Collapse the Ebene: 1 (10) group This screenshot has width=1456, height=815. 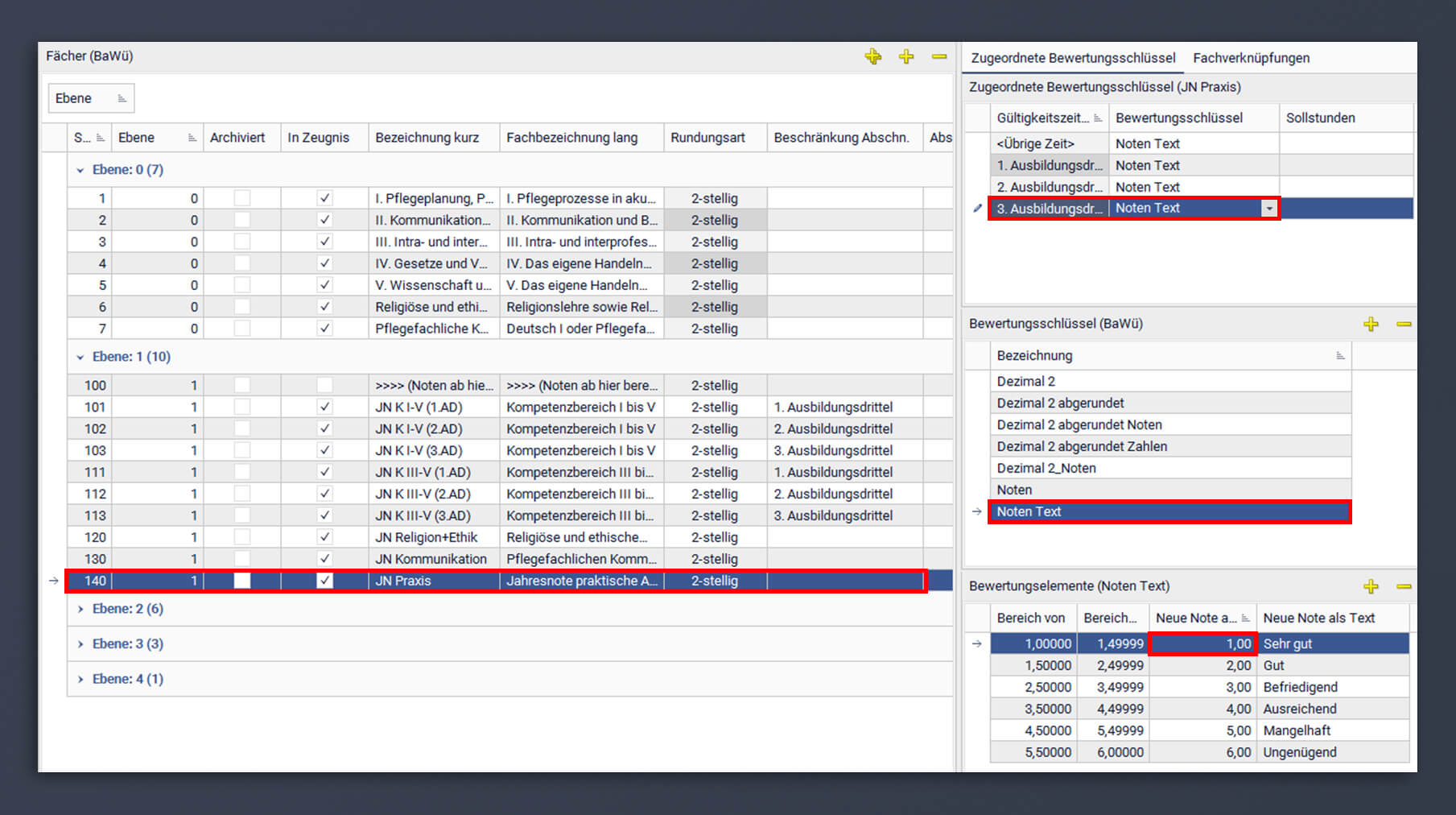coord(80,357)
